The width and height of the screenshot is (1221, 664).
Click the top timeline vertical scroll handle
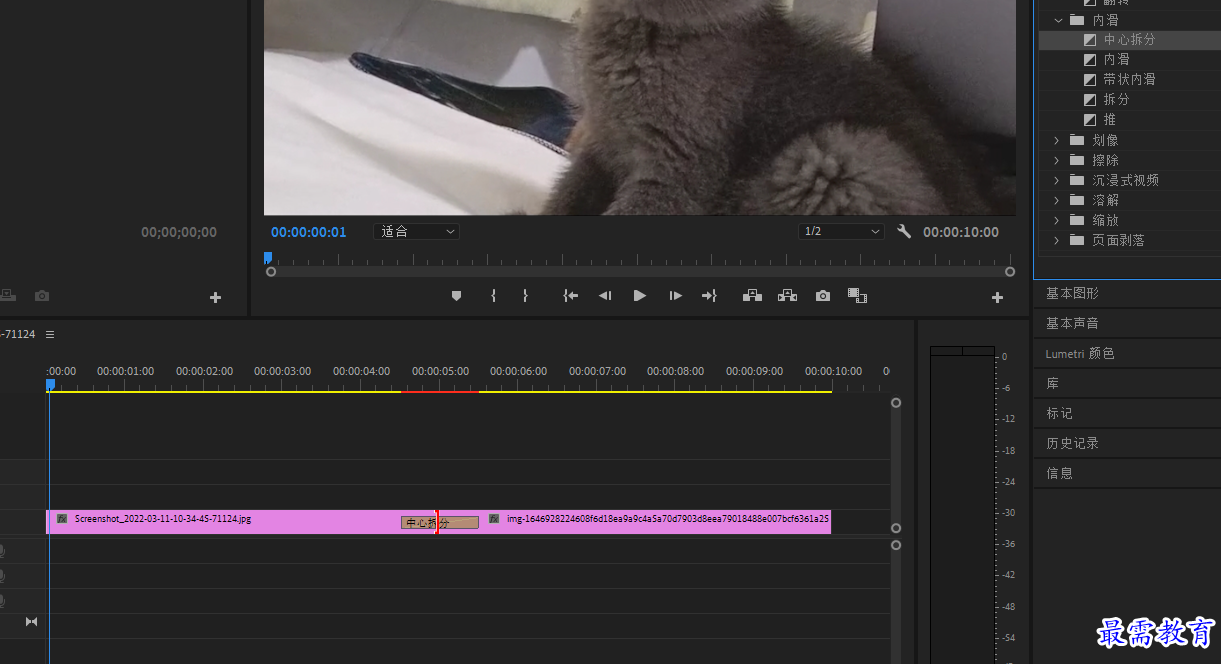pyautogui.click(x=896, y=403)
